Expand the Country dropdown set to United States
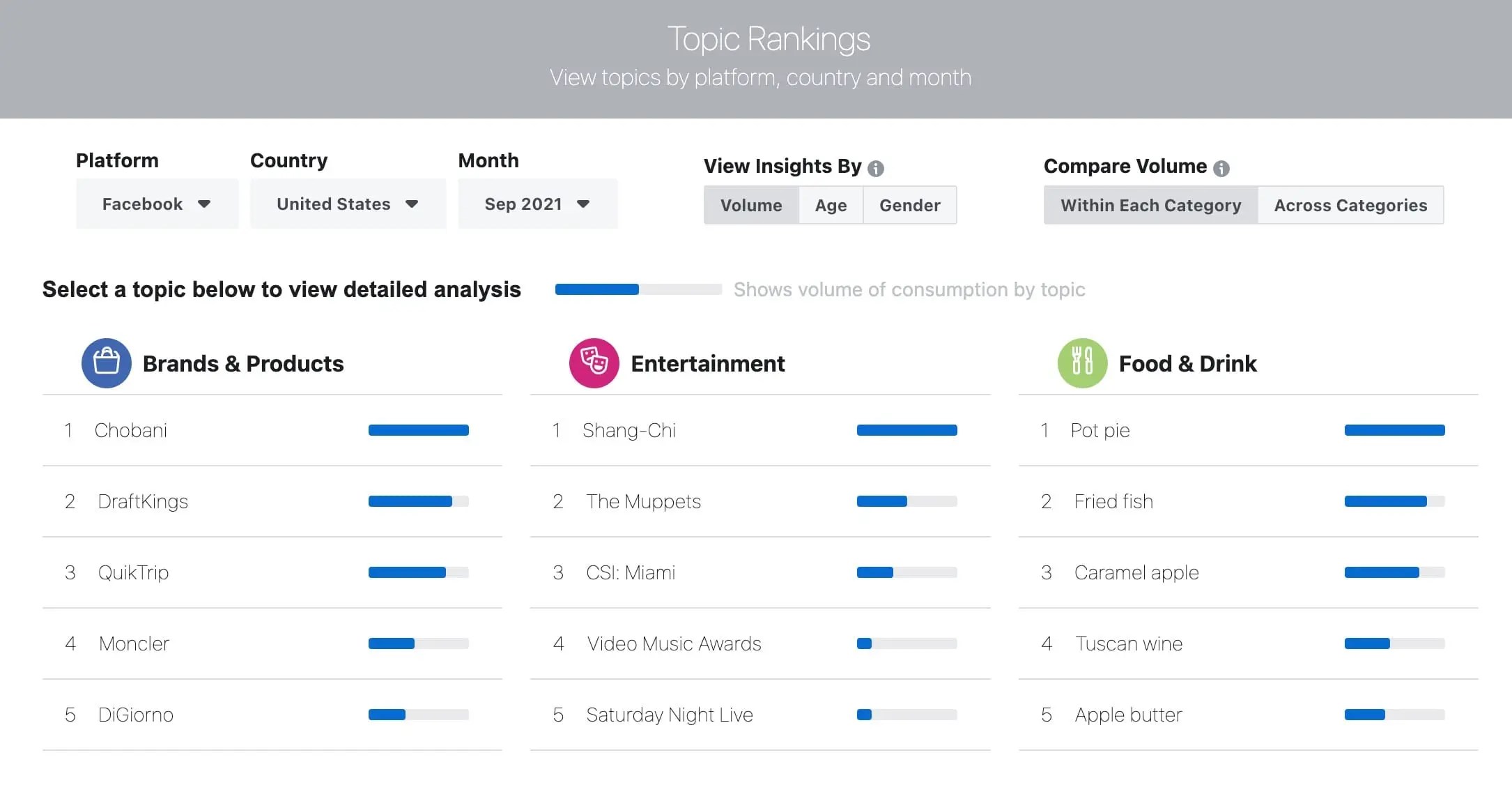 (x=348, y=204)
